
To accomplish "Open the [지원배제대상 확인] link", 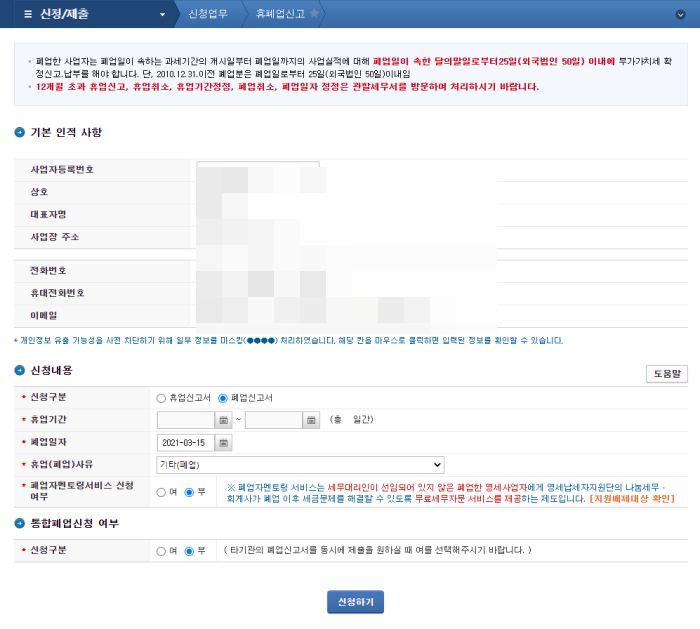I will (632, 499).
